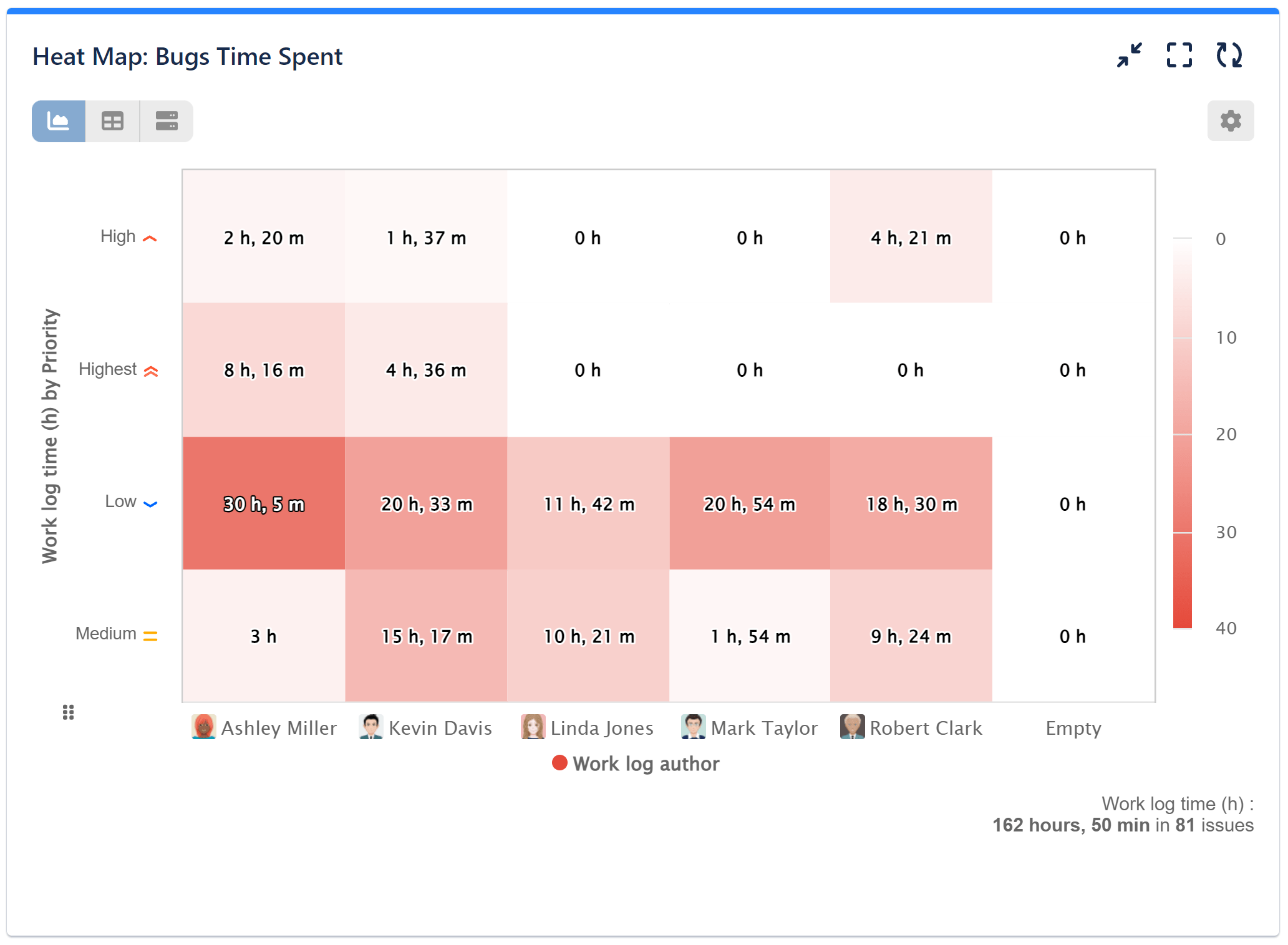Select the chart view icon

[x=58, y=120]
